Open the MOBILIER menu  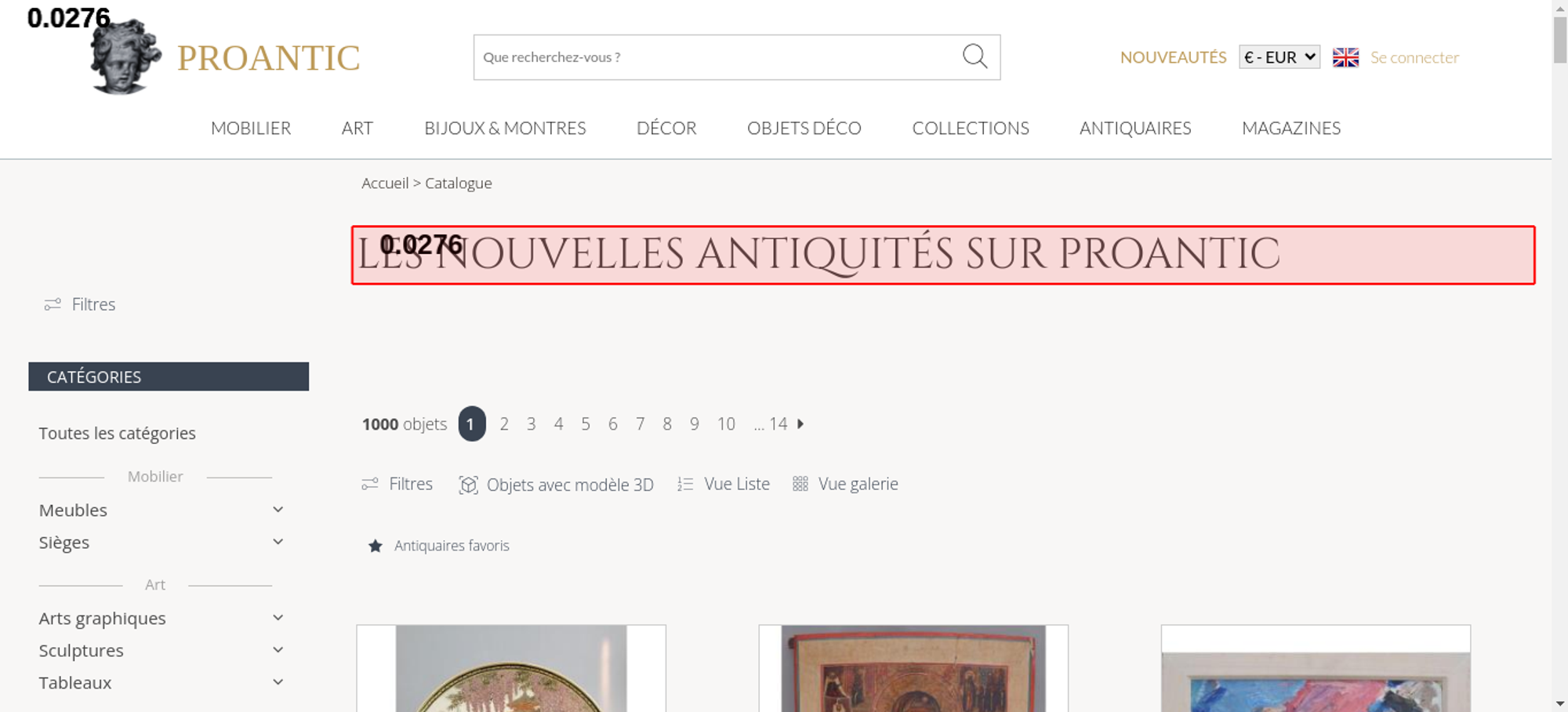click(251, 128)
